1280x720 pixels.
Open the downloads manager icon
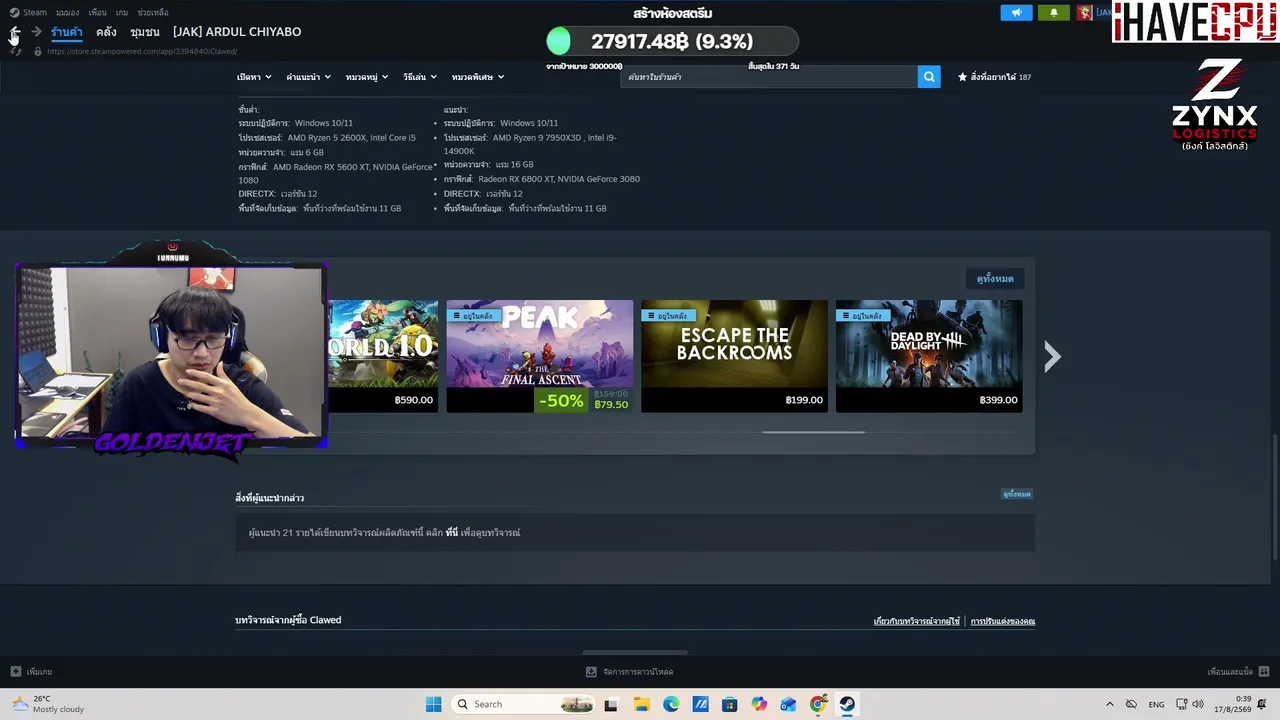[591, 672]
